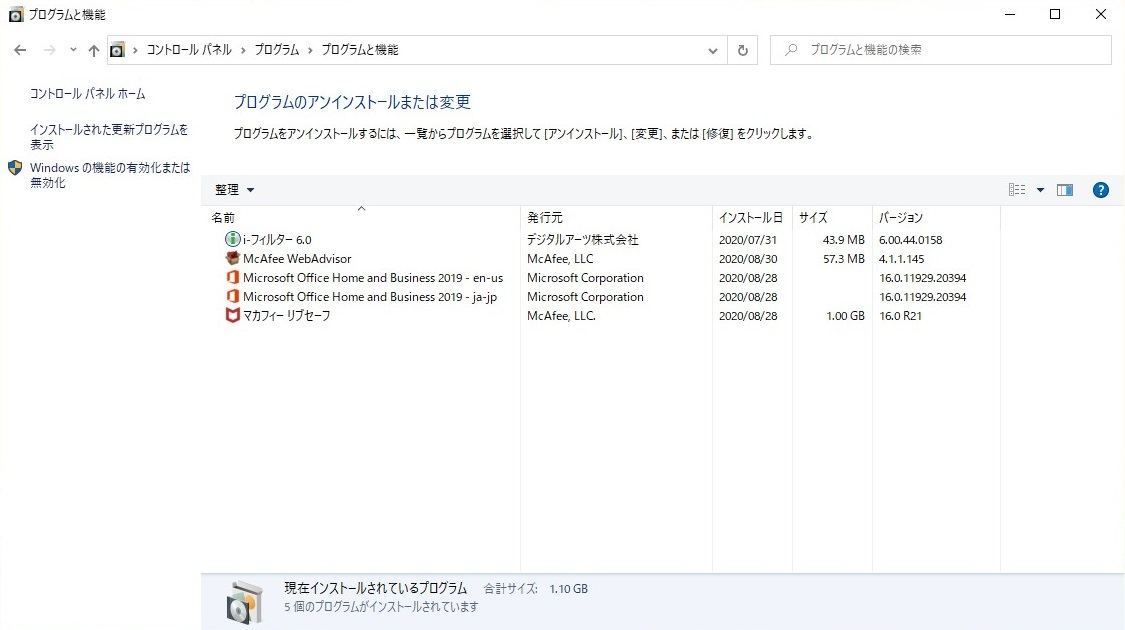Screen dimensions: 1125x630
Task: Select Microsoft Office Home and Business 2019 - ja-jp
Action: (x=369, y=297)
